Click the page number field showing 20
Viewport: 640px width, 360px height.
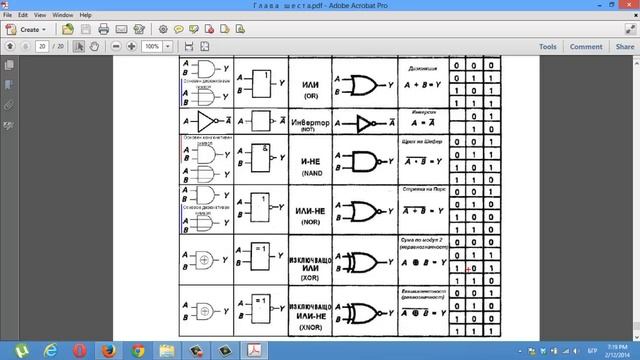(x=42, y=47)
